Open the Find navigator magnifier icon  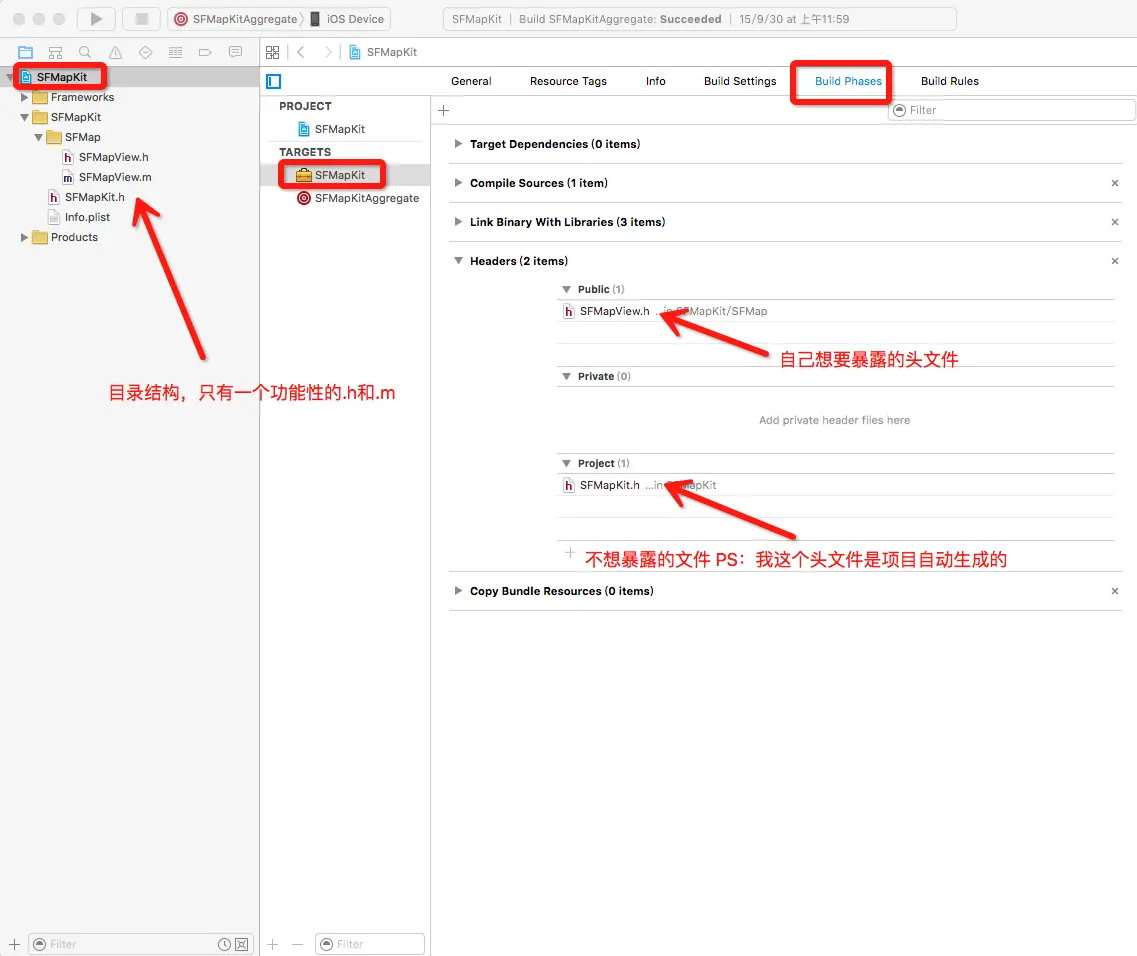point(85,52)
